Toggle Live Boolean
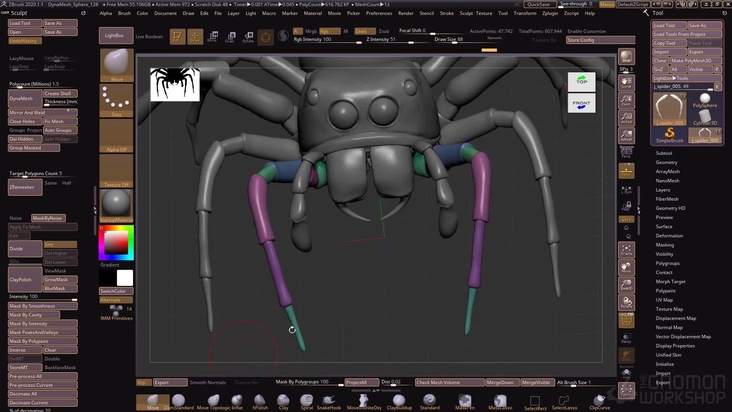 [149, 36]
